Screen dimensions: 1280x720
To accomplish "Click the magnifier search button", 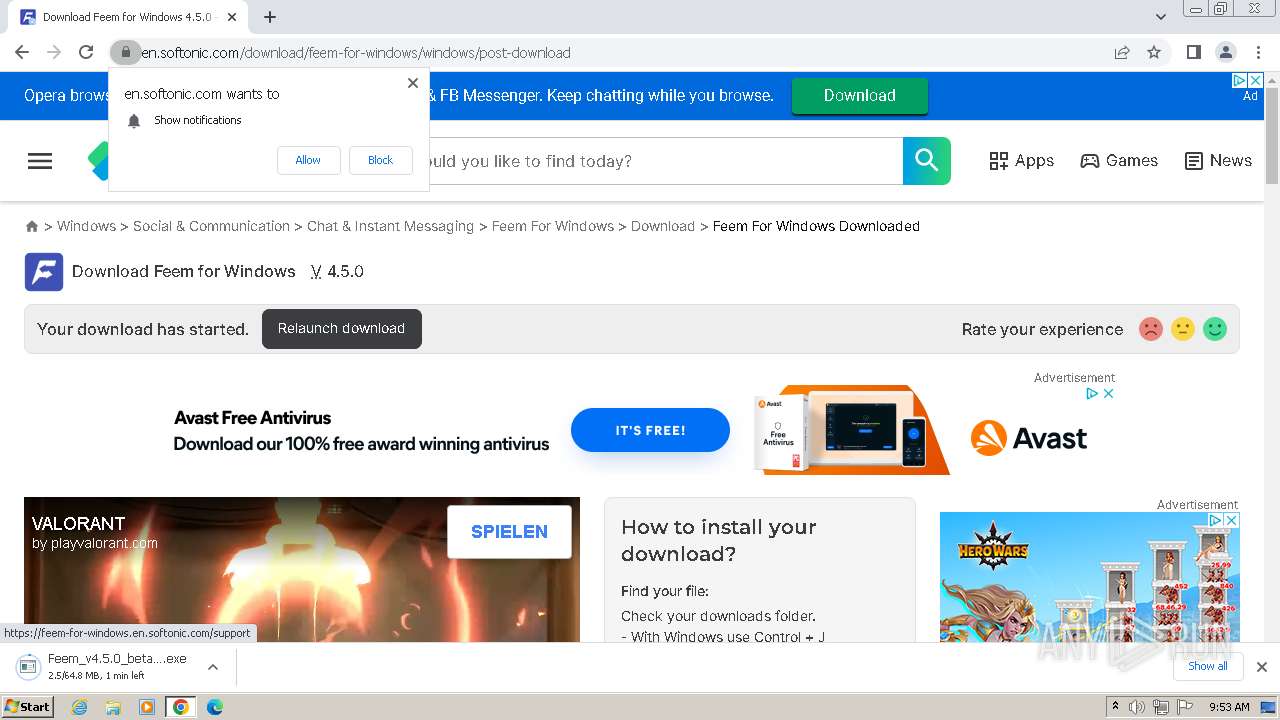I will 927,161.
